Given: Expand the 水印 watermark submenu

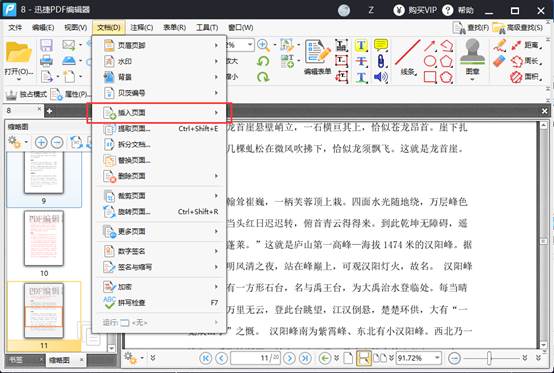Looking at the screenshot, I should click(x=159, y=61).
